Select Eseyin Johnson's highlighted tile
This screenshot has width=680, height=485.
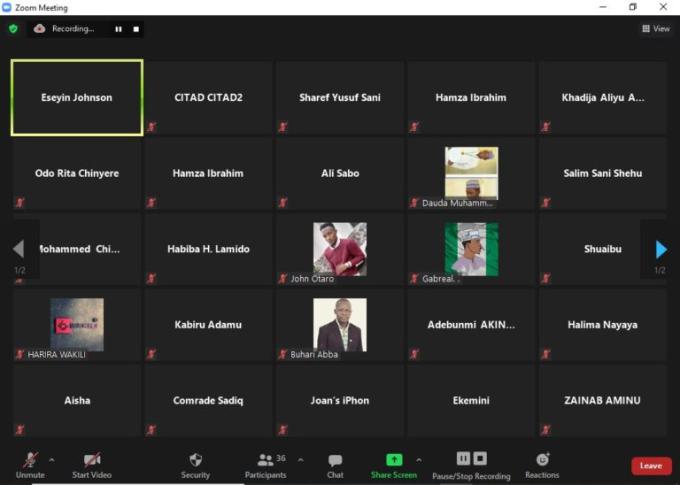pos(77,97)
